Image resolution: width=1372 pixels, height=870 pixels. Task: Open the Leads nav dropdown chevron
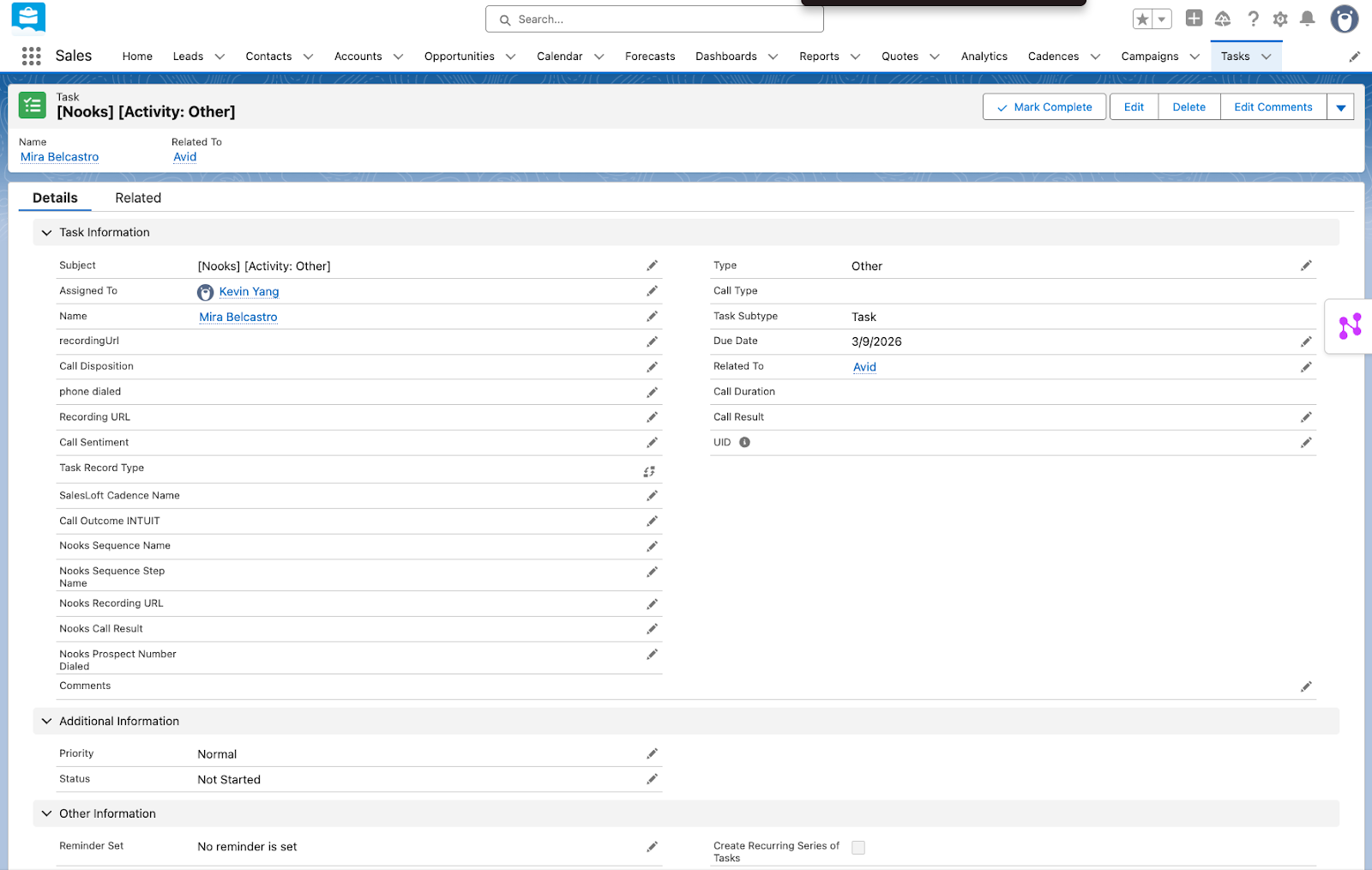220,57
